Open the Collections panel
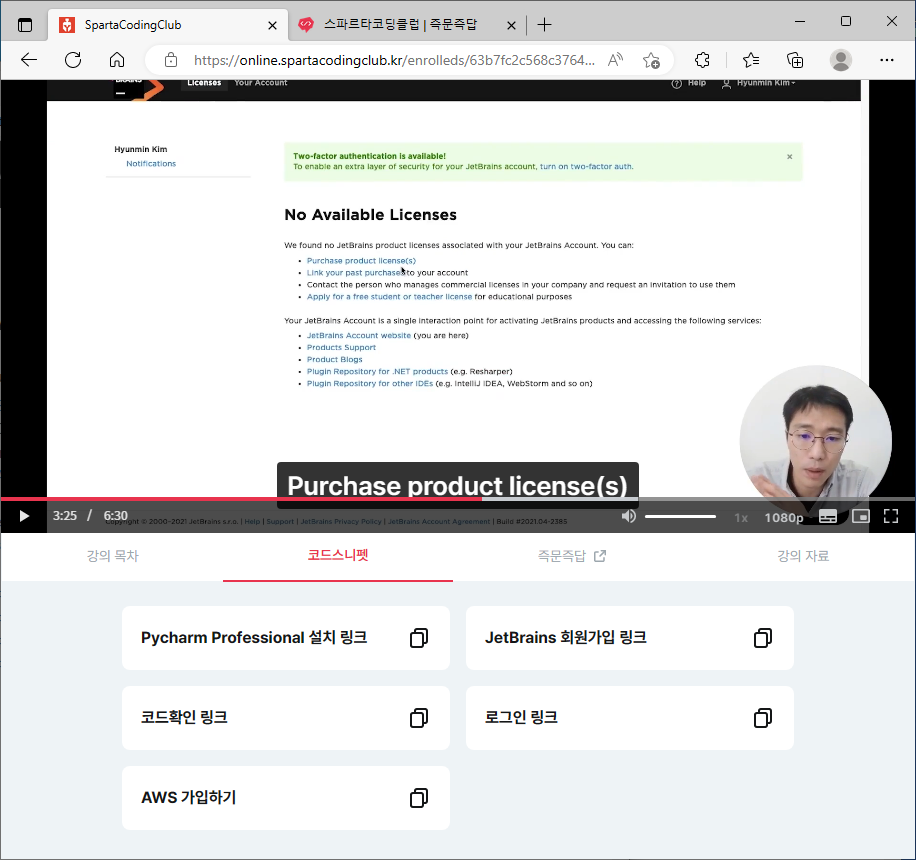Screen dimensions: 916x860 coord(795,60)
